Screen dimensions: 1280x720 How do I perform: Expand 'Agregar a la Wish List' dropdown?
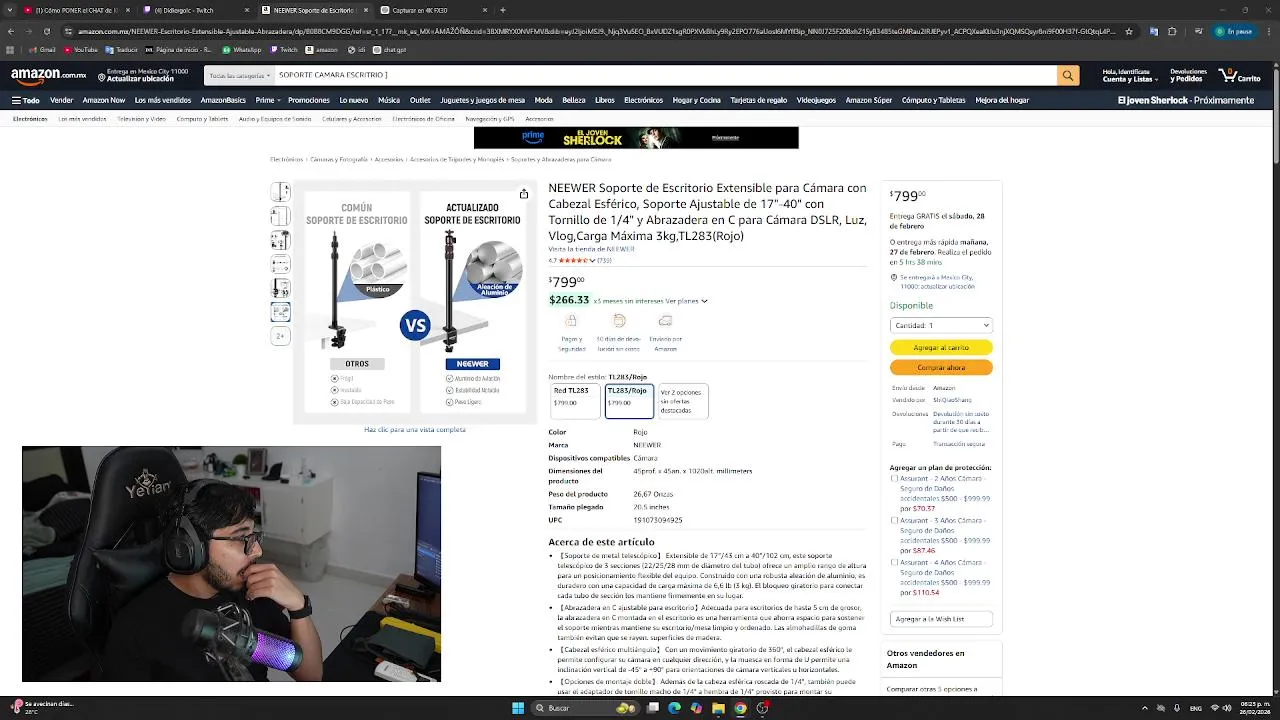941,619
